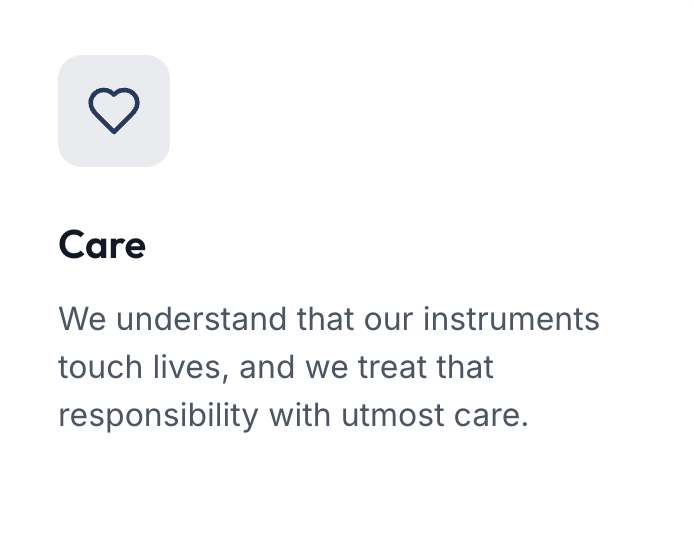
Task: Click the word 'understand' in the description
Action: tap(201, 319)
